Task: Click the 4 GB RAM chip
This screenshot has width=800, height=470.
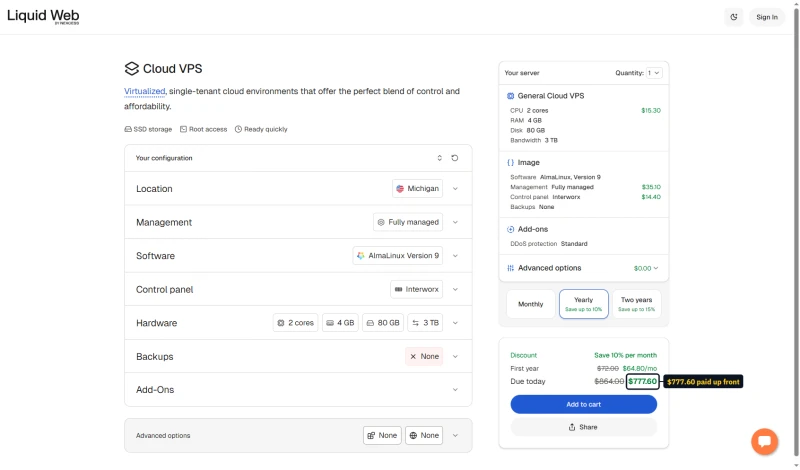Action: pos(340,323)
